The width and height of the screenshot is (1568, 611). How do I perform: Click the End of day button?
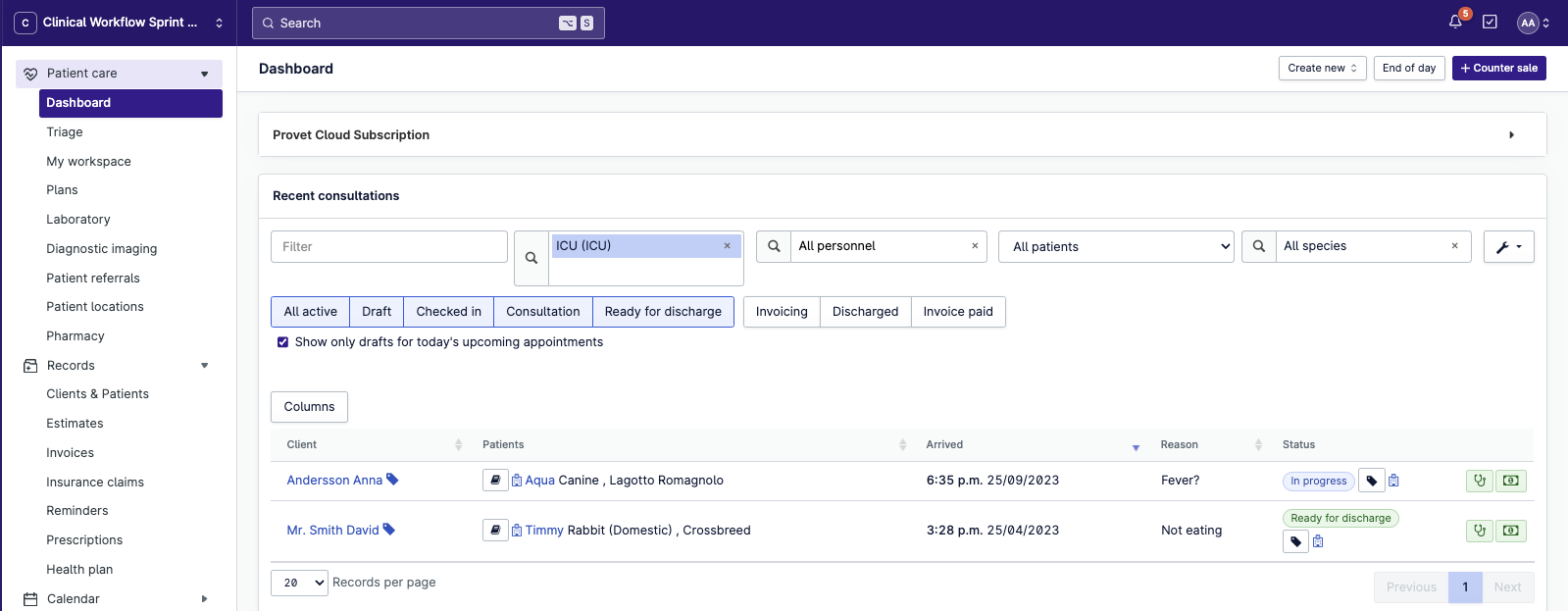(x=1409, y=69)
